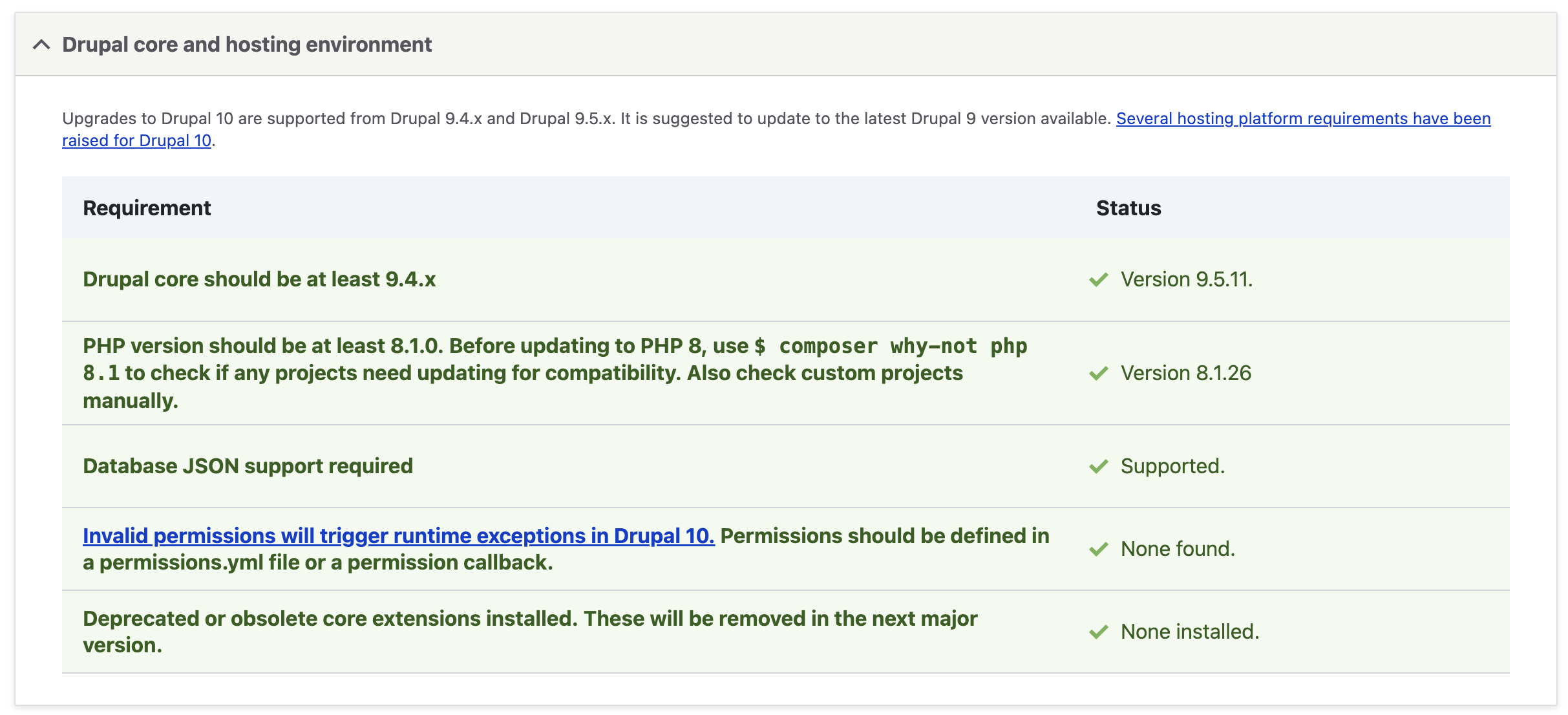Collapse the Drupal core and hosting environment section

(41, 45)
